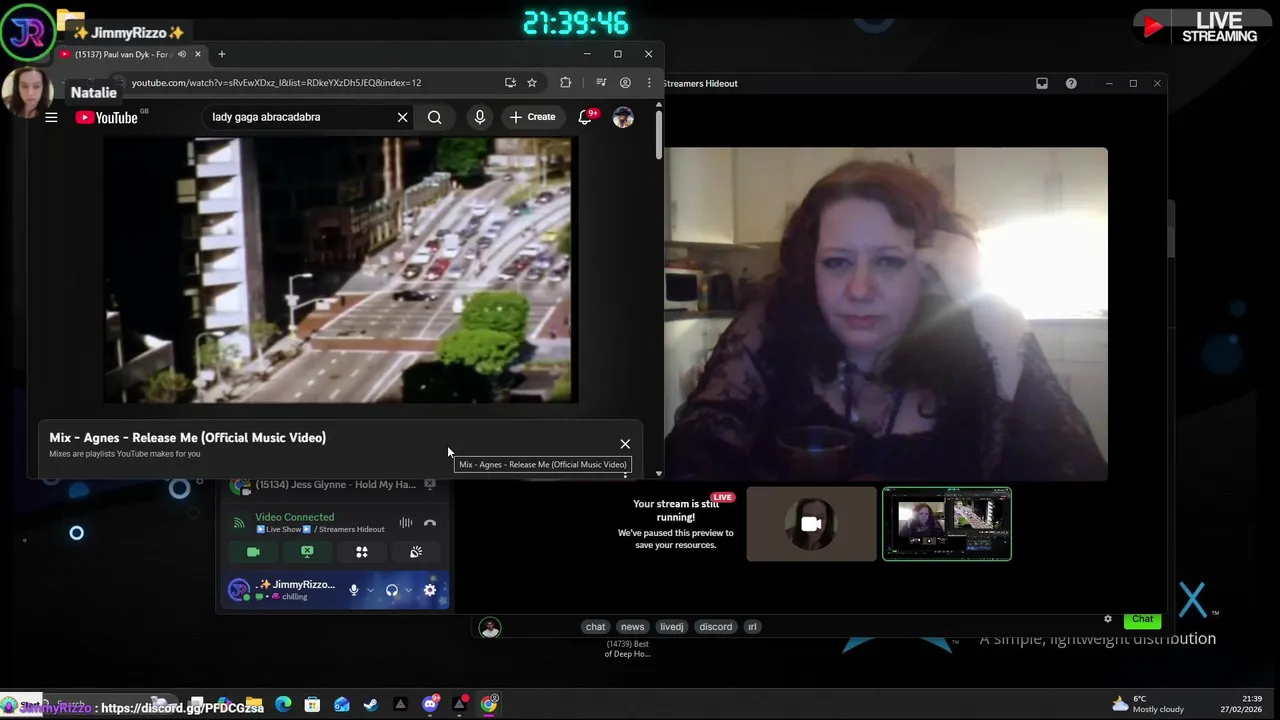Screen dimensions: 1280x720
Task: Run the YouTube search with magnifier button
Action: click(x=434, y=117)
